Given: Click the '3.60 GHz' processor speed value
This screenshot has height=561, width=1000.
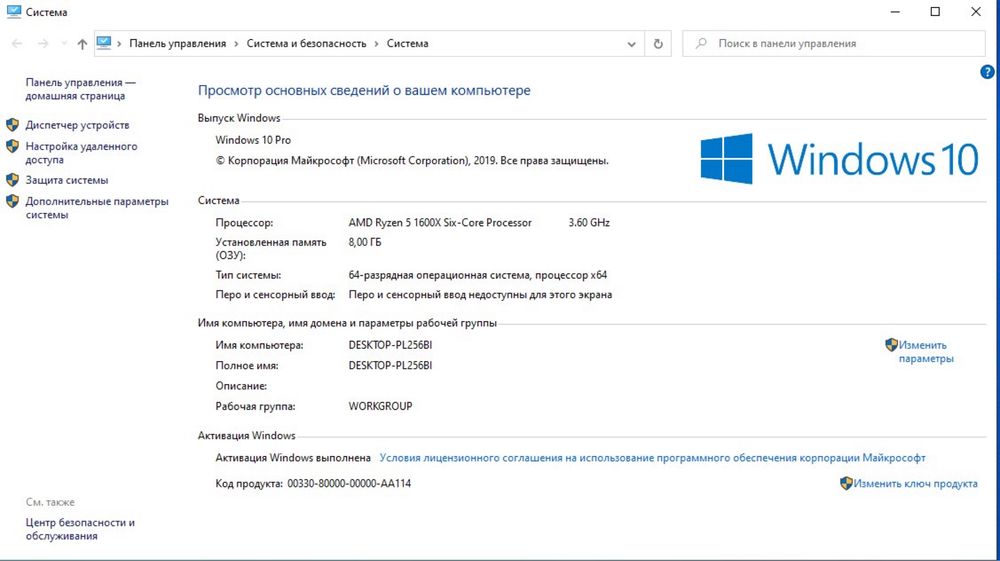Looking at the screenshot, I should [x=589, y=222].
